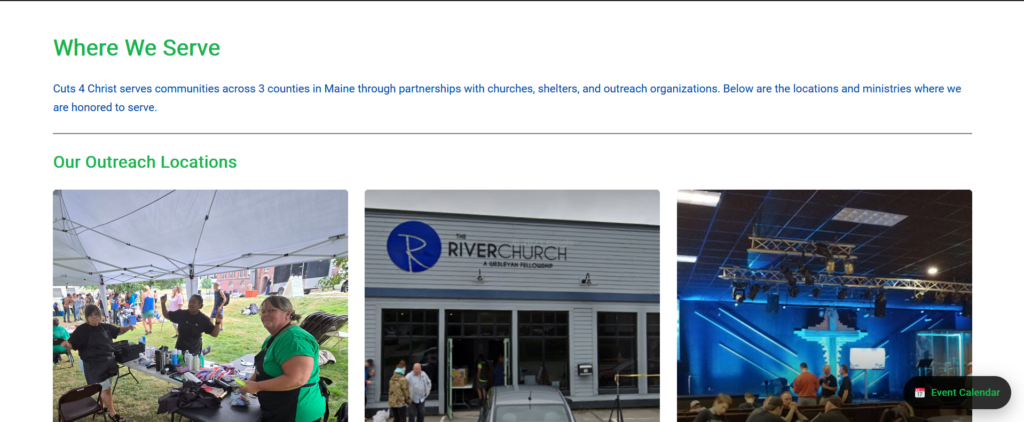
Task: Select the Where We Serve heading
Action: click(136, 48)
